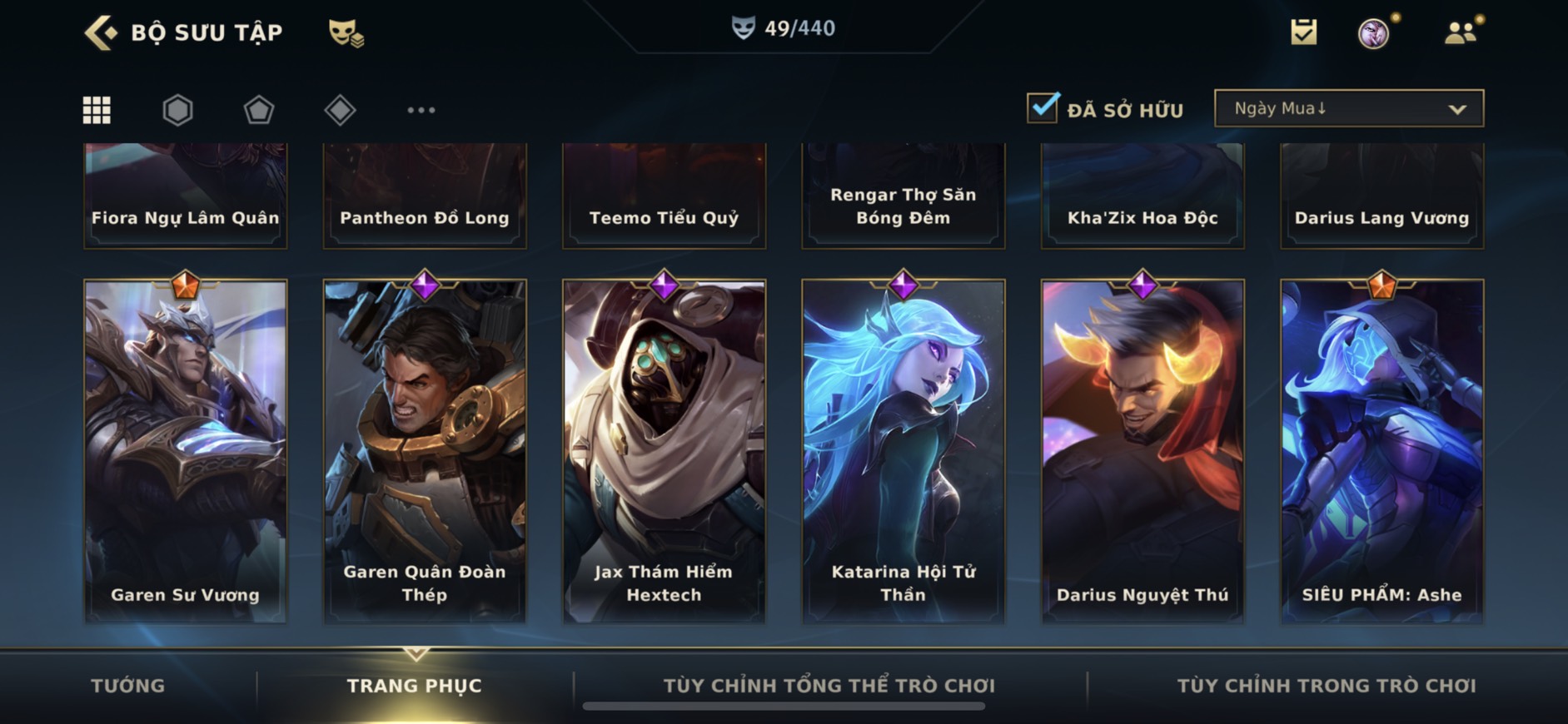The width and height of the screenshot is (1568, 724).
Task: Open the Ngày Mua sort dropdown
Action: click(1349, 108)
